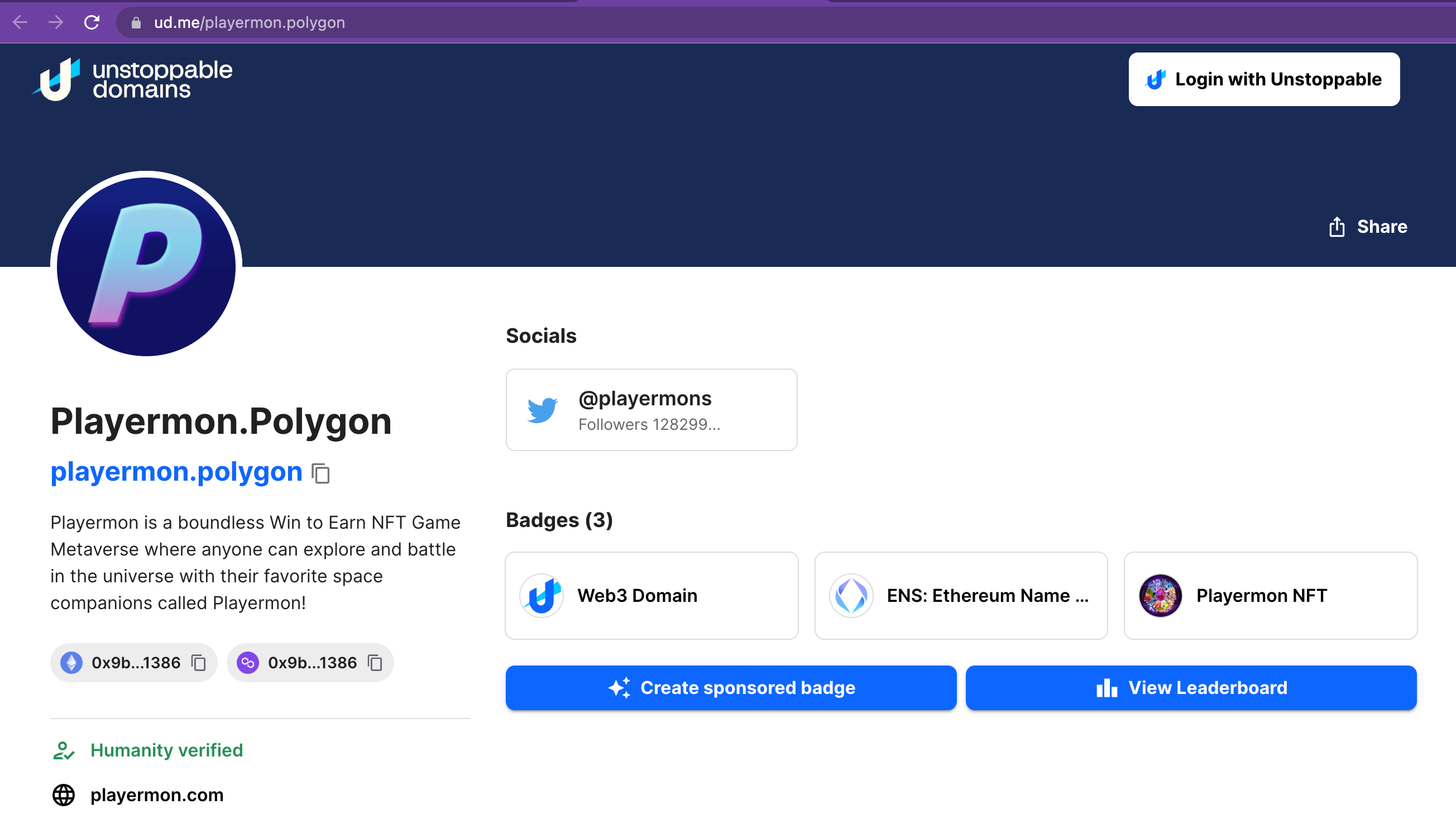
Task: Go back in browser history
Action: tap(21, 22)
